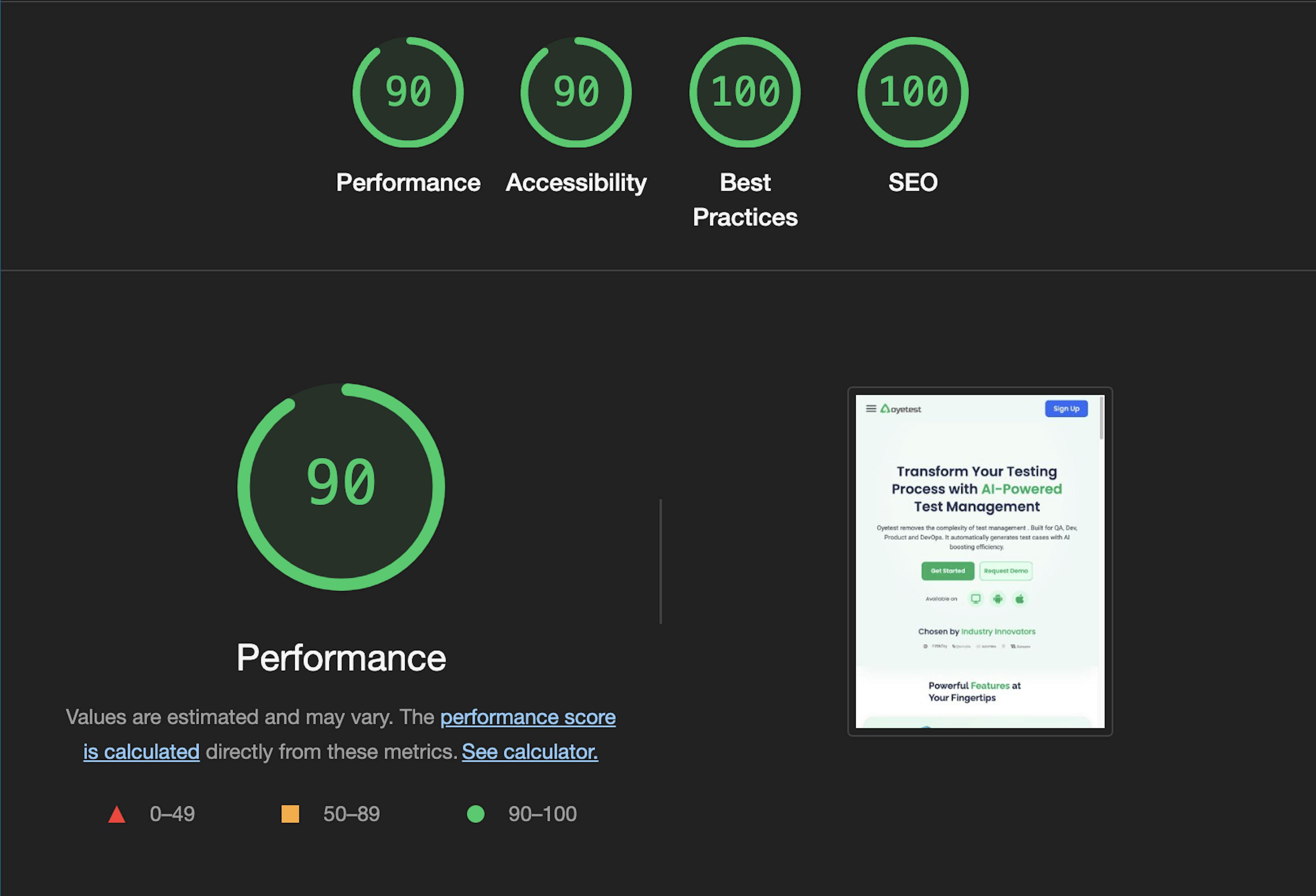Click the SEO score circle icon
Screen dimensions: 1316x896
910,95
